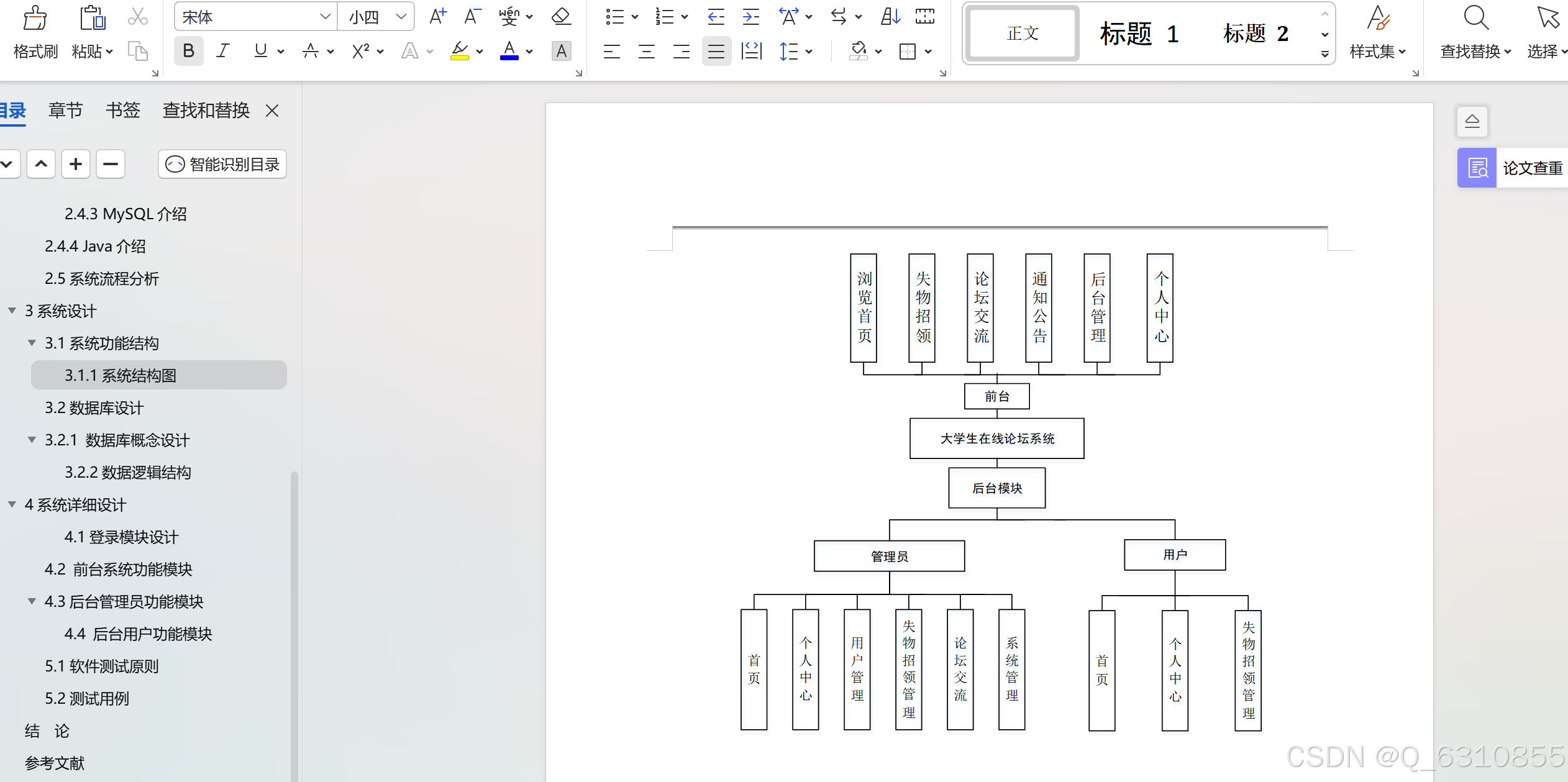Toggle bold formatting

click(188, 51)
